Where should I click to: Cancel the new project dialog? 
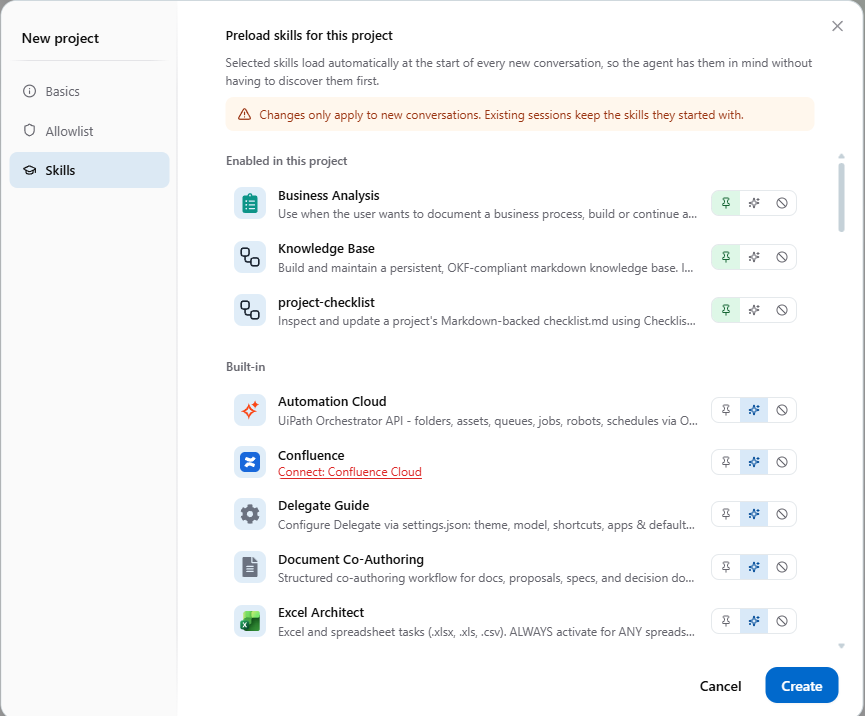[720, 686]
